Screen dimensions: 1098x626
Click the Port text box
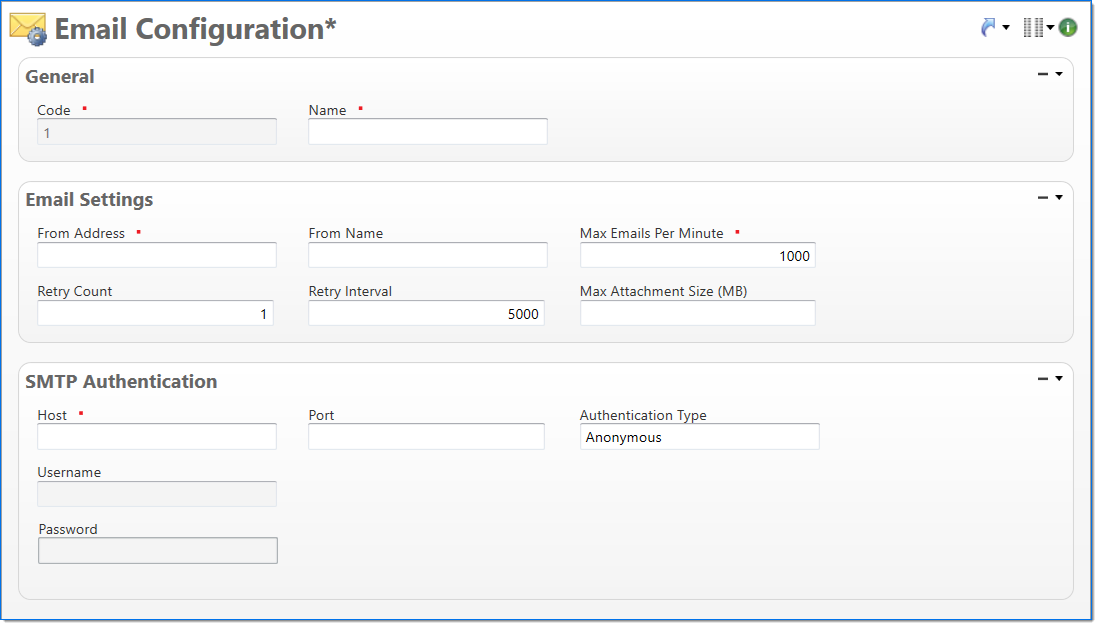tap(426, 437)
